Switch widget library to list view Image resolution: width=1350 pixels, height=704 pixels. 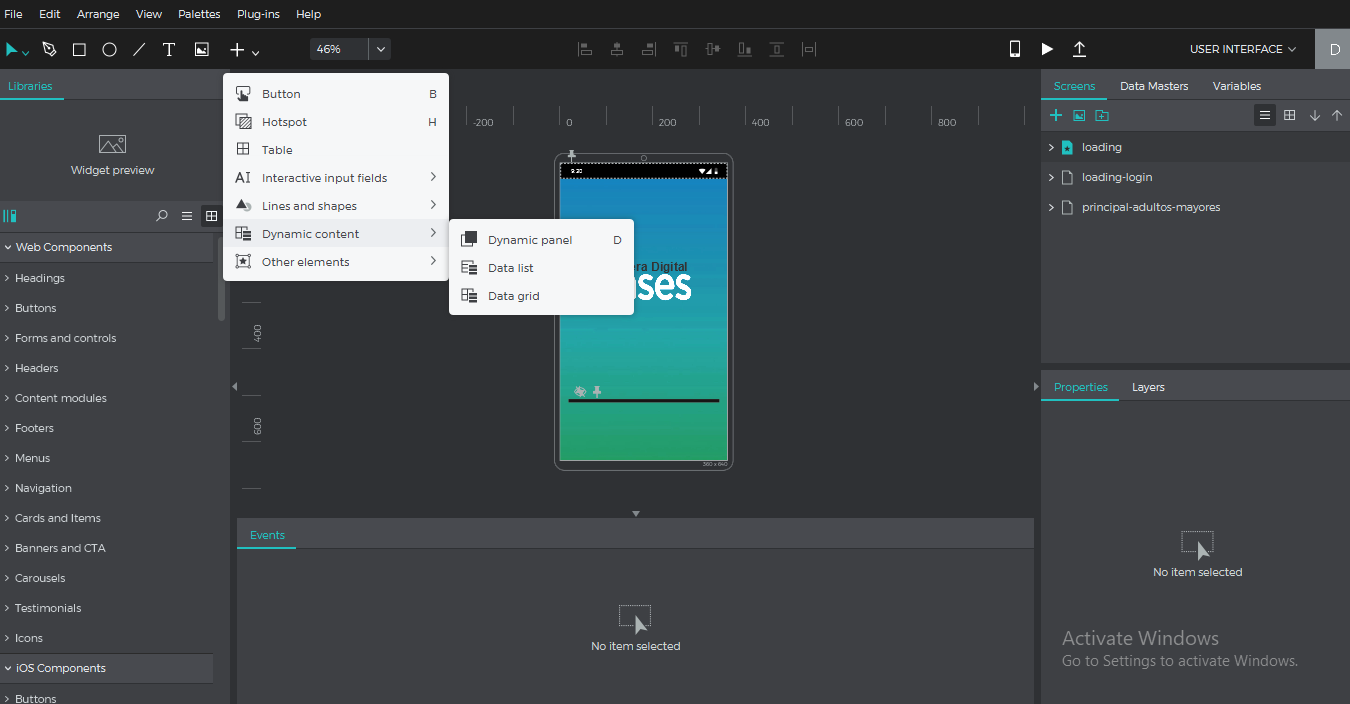tap(187, 216)
